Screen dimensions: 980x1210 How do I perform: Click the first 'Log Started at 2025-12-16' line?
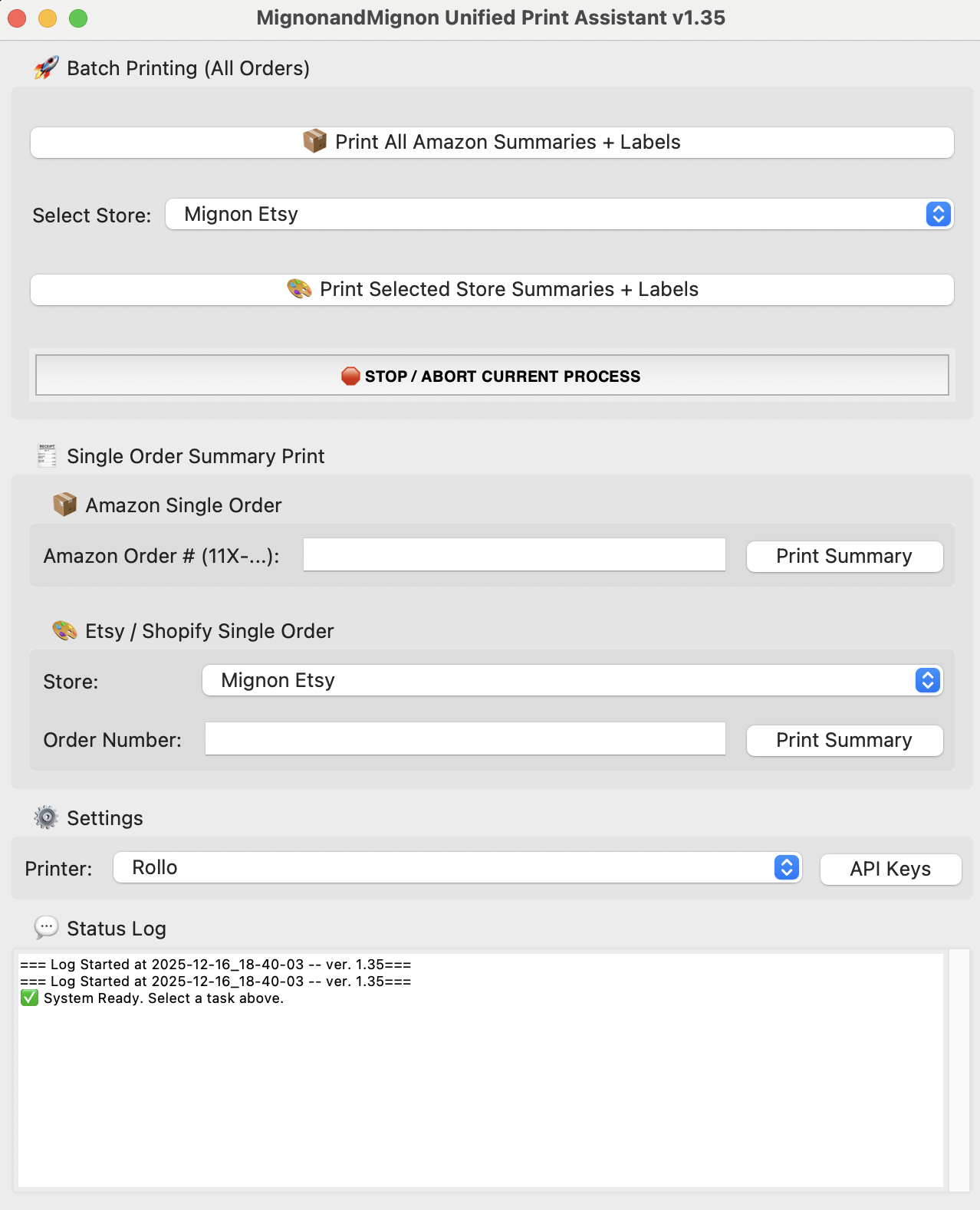coord(215,965)
